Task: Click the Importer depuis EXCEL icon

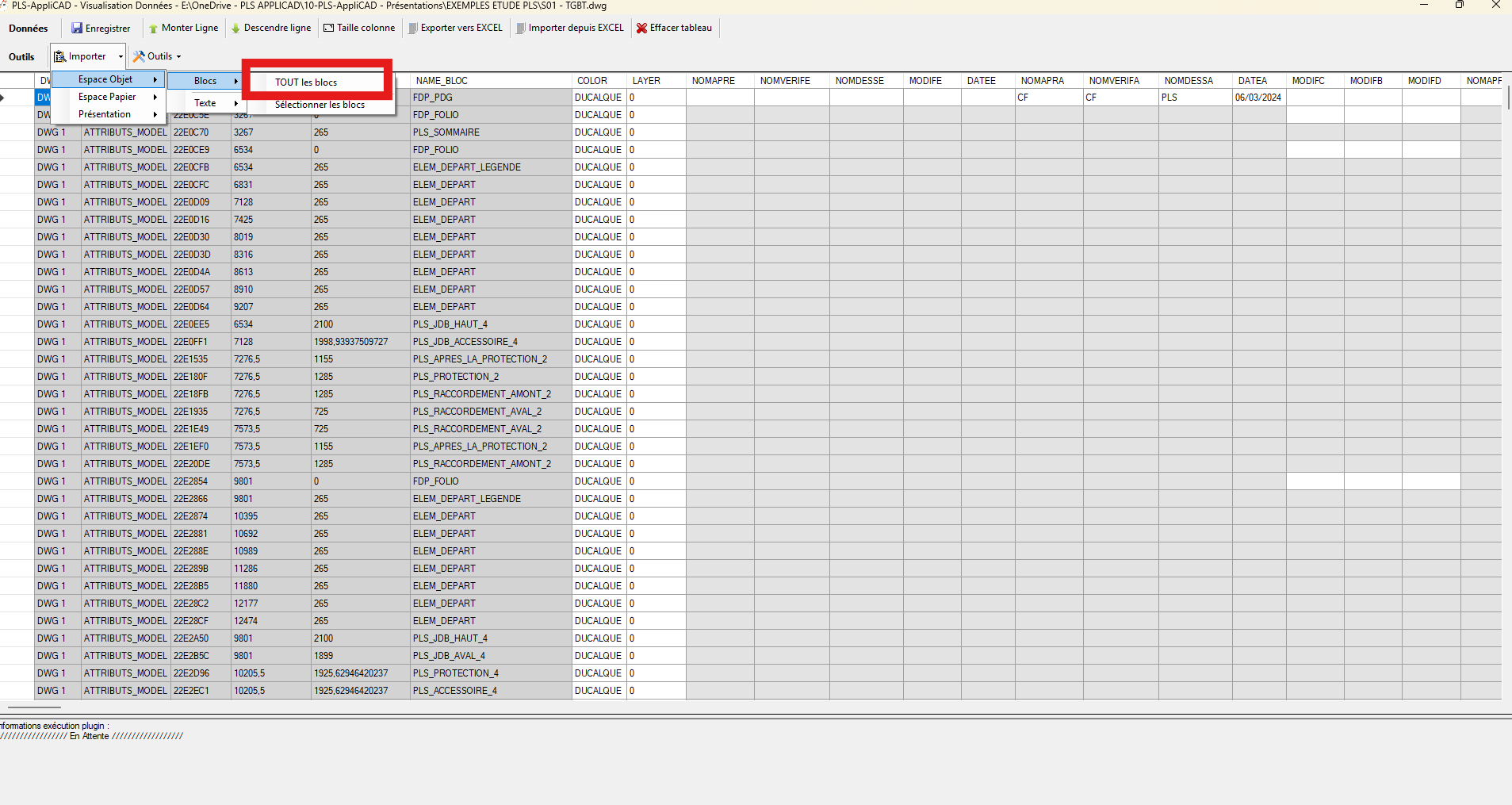Action: click(x=520, y=28)
